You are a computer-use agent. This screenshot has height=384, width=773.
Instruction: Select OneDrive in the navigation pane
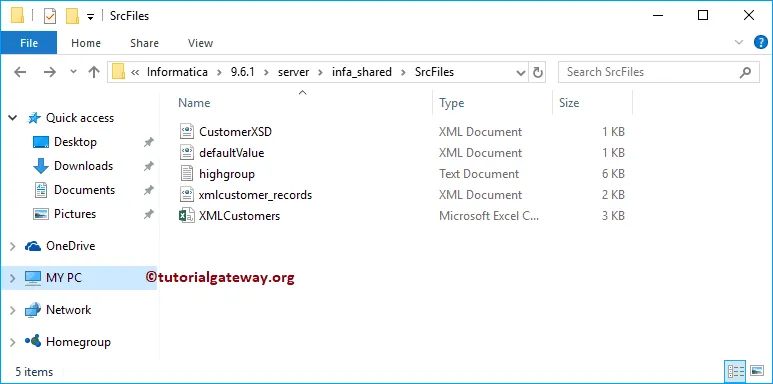70,245
